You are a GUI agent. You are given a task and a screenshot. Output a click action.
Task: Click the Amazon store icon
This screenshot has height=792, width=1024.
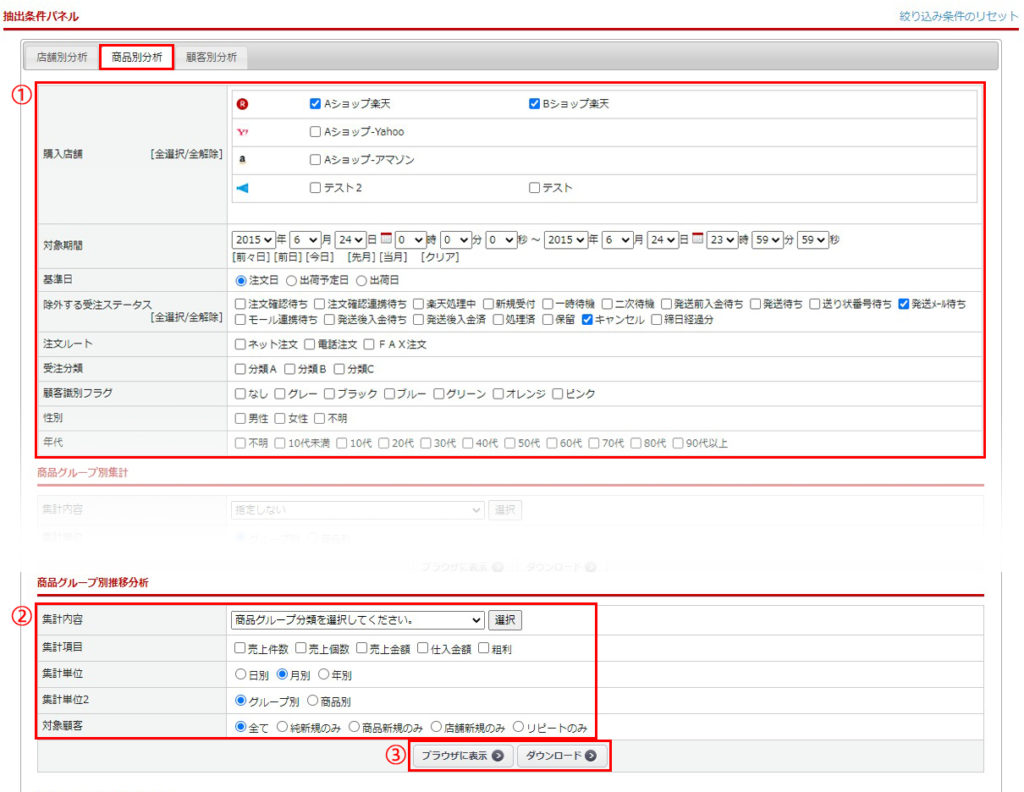click(242, 160)
